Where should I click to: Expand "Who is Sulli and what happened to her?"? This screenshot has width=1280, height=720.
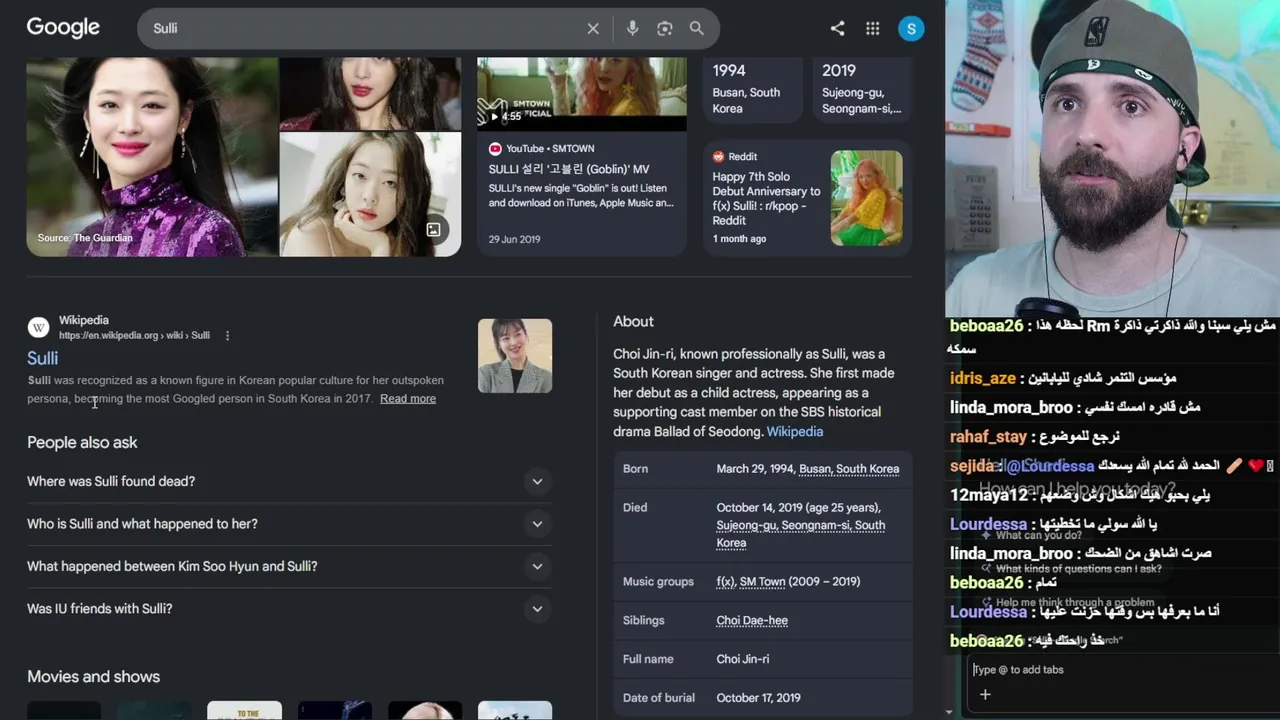(x=289, y=524)
